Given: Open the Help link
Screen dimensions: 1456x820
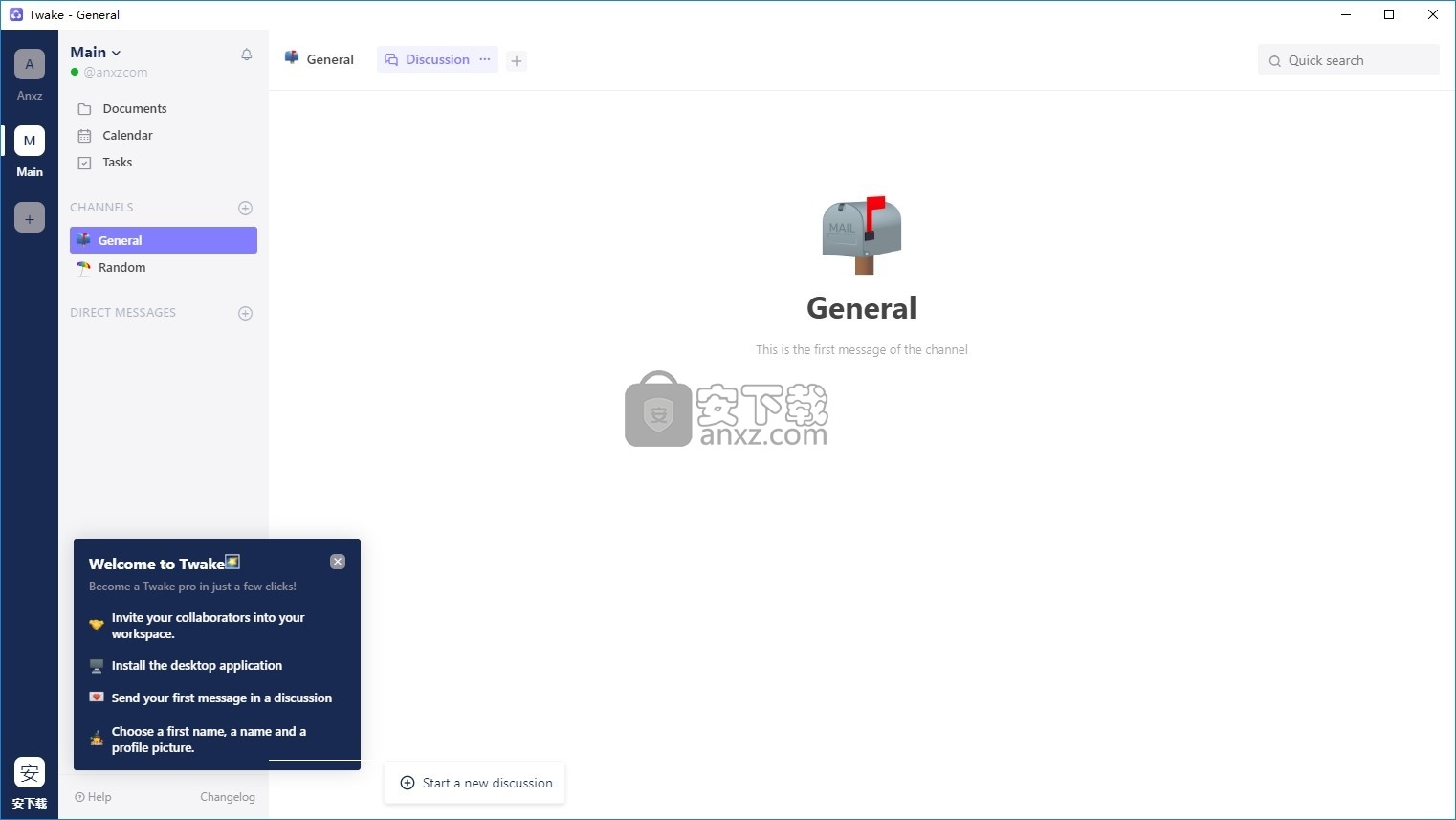Looking at the screenshot, I should (x=93, y=797).
